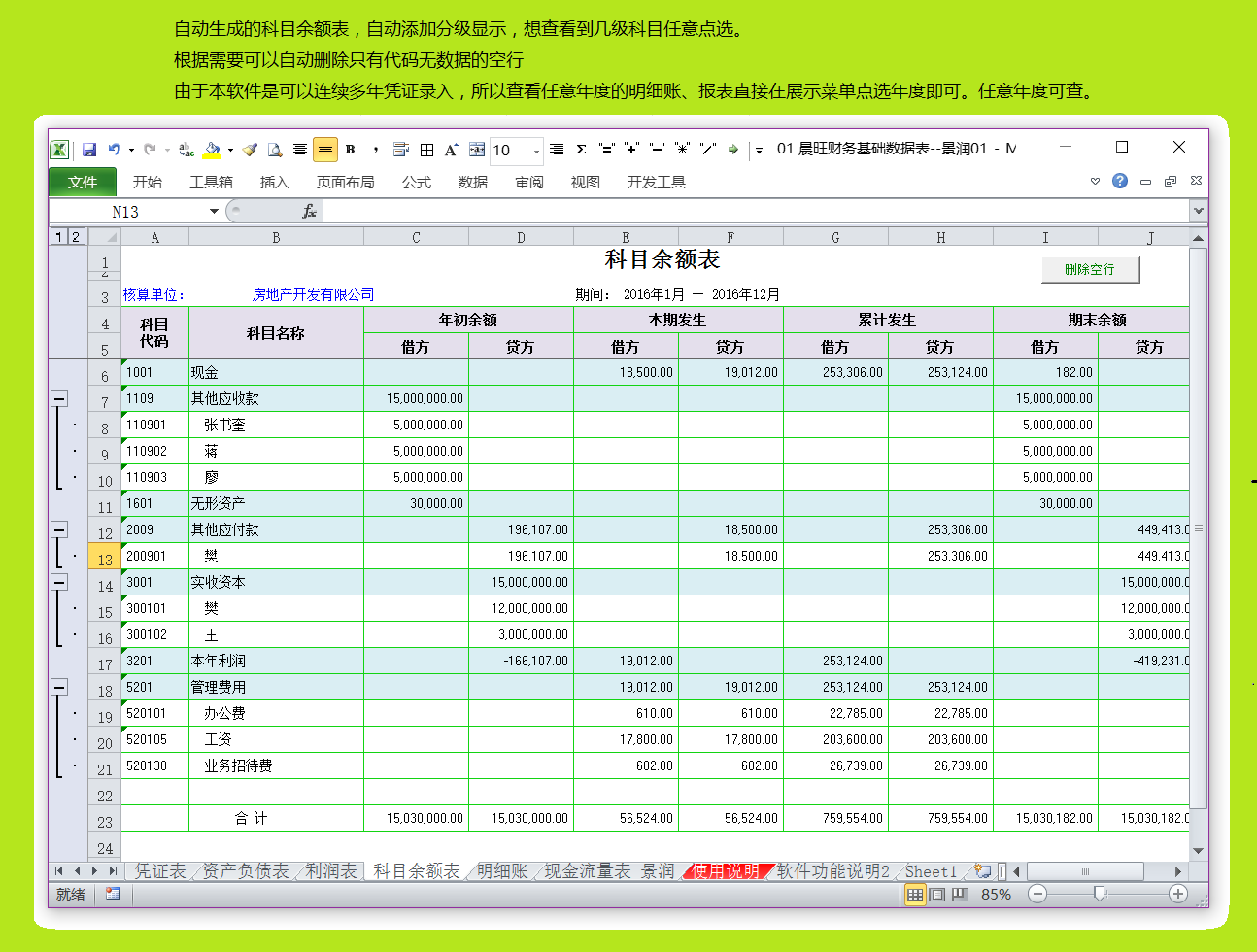Click the Insert Function fx icon

(x=309, y=211)
